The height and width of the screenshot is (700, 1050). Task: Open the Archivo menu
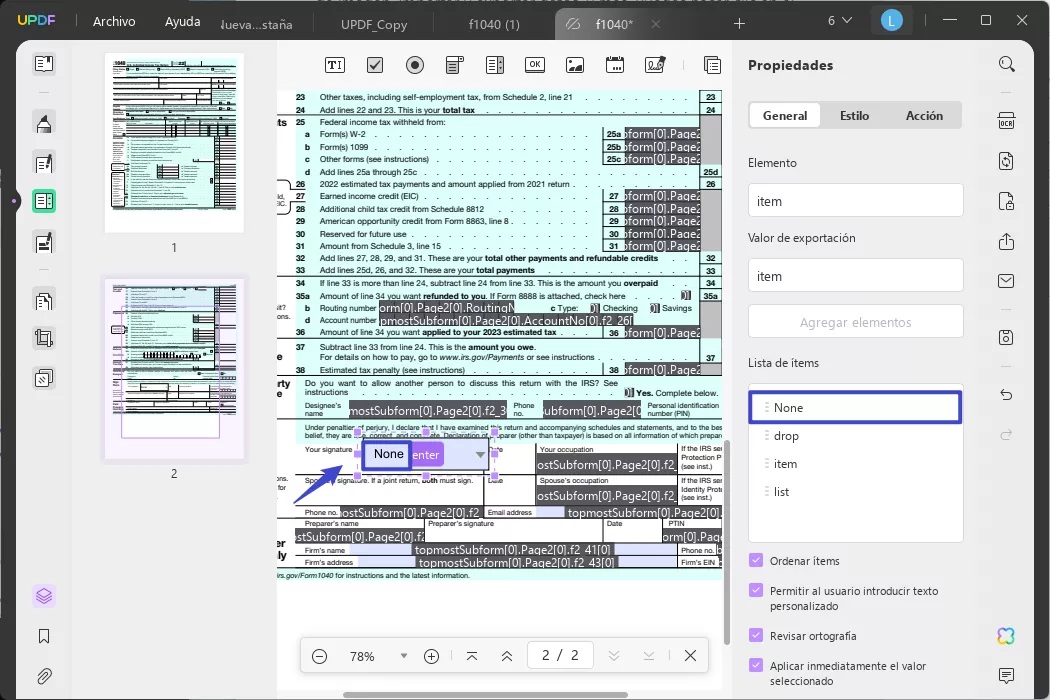(x=114, y=21)
